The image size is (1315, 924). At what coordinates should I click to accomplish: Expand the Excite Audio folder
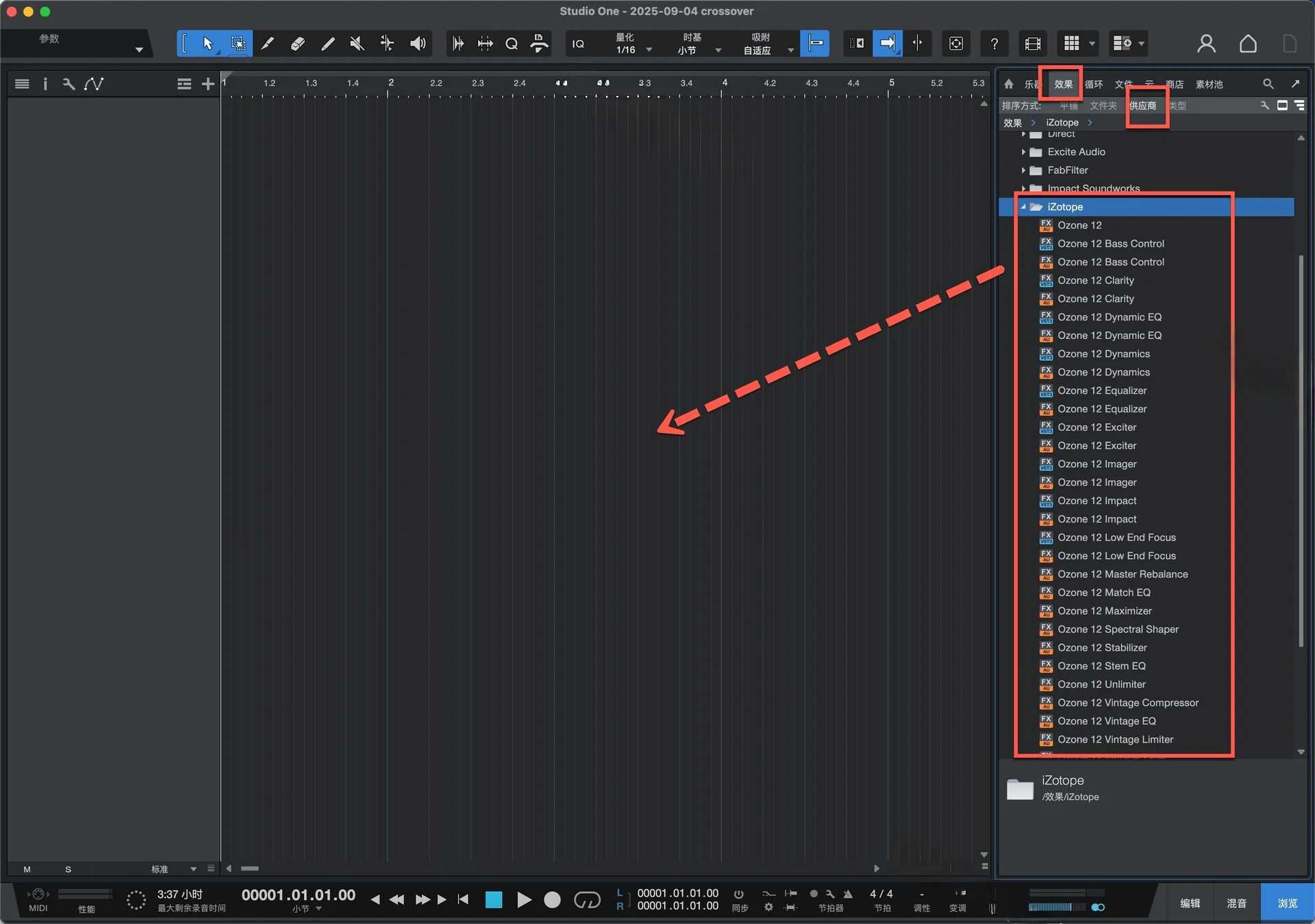(1023, 152)
